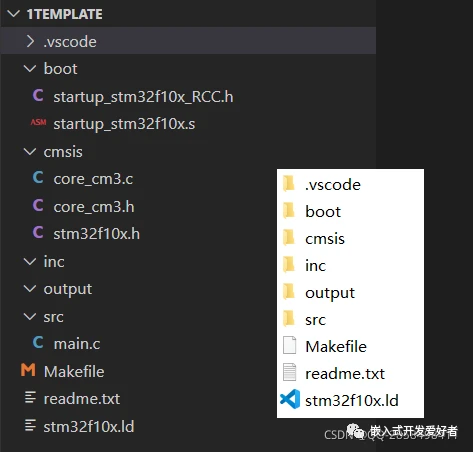Collapse the cmsis folder chevron
This screenshot has height=452, width=473.
tap(30, 152)
